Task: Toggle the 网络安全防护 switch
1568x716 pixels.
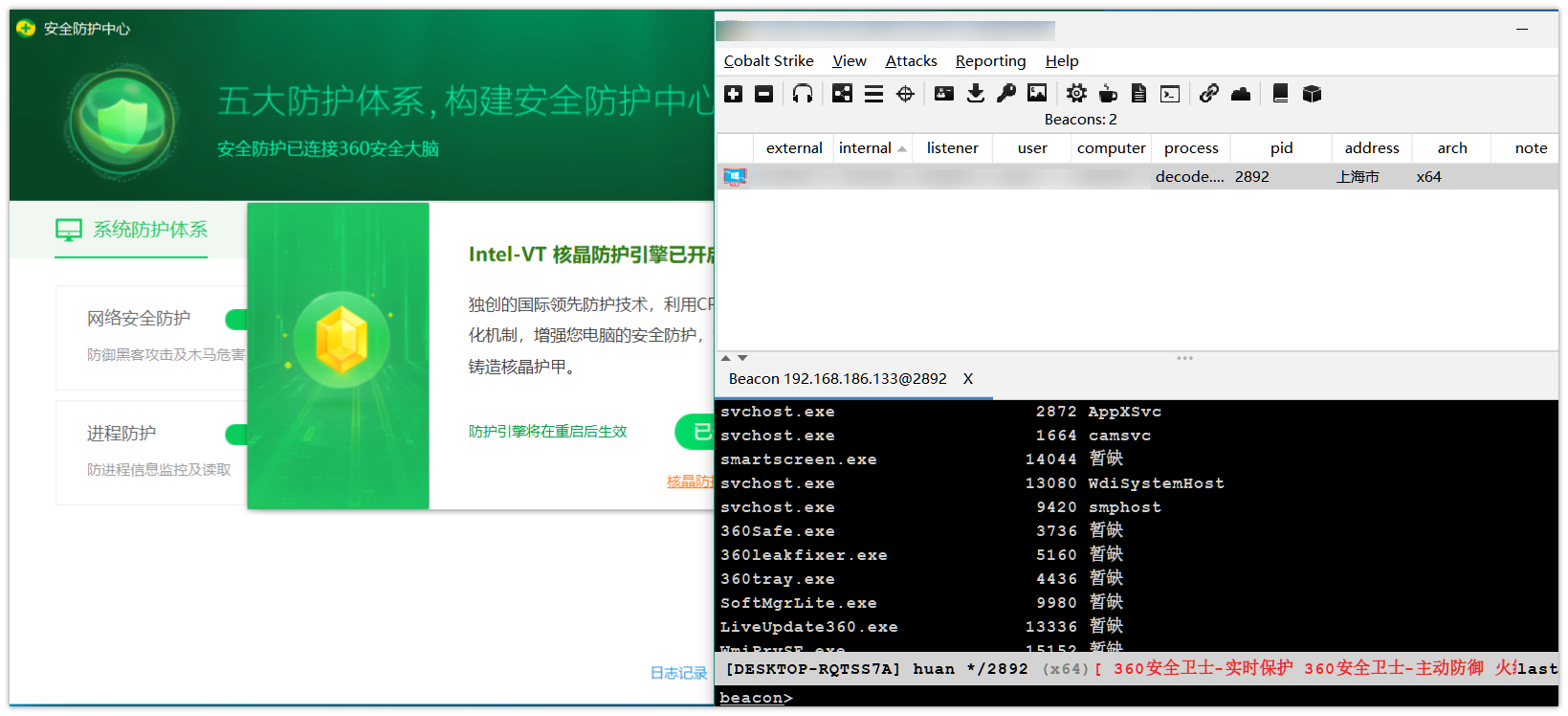Action: [235, 319]
